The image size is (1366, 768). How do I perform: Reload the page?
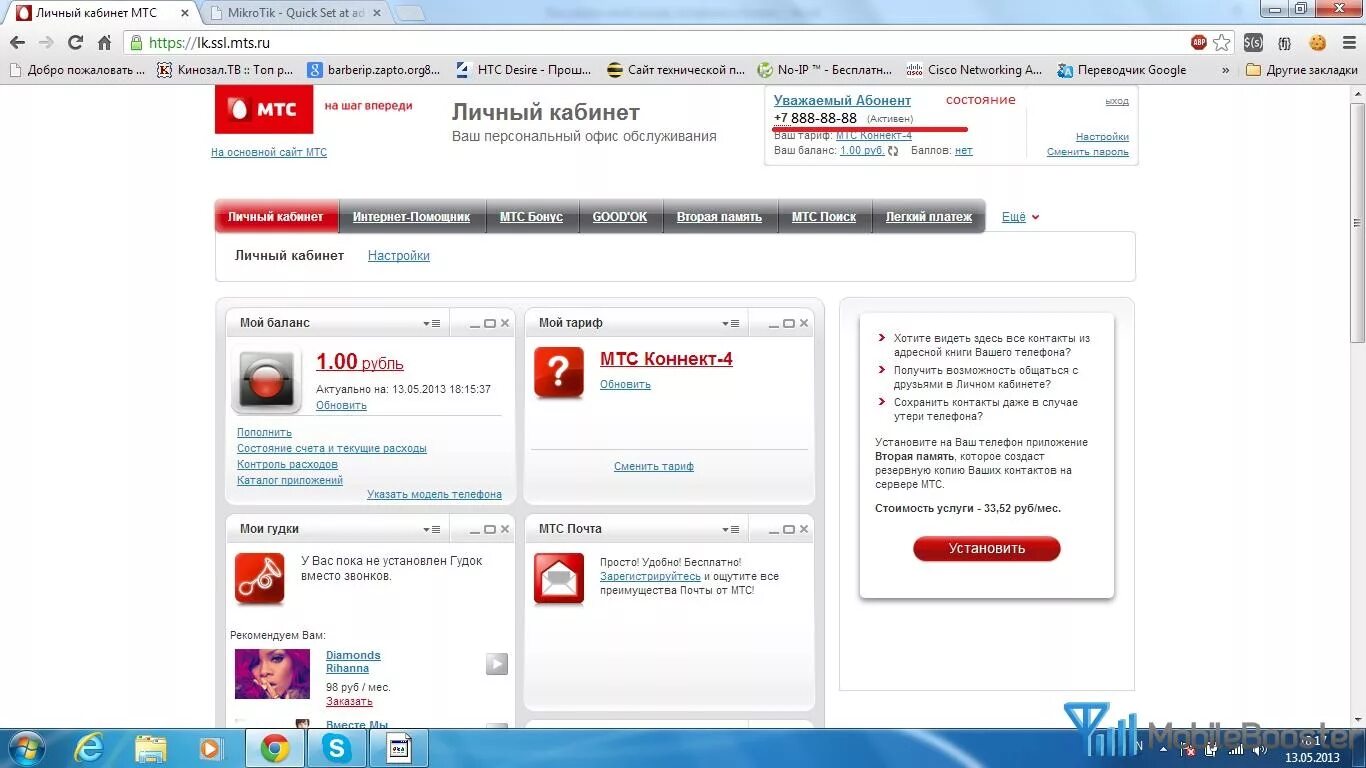(75, 43)
